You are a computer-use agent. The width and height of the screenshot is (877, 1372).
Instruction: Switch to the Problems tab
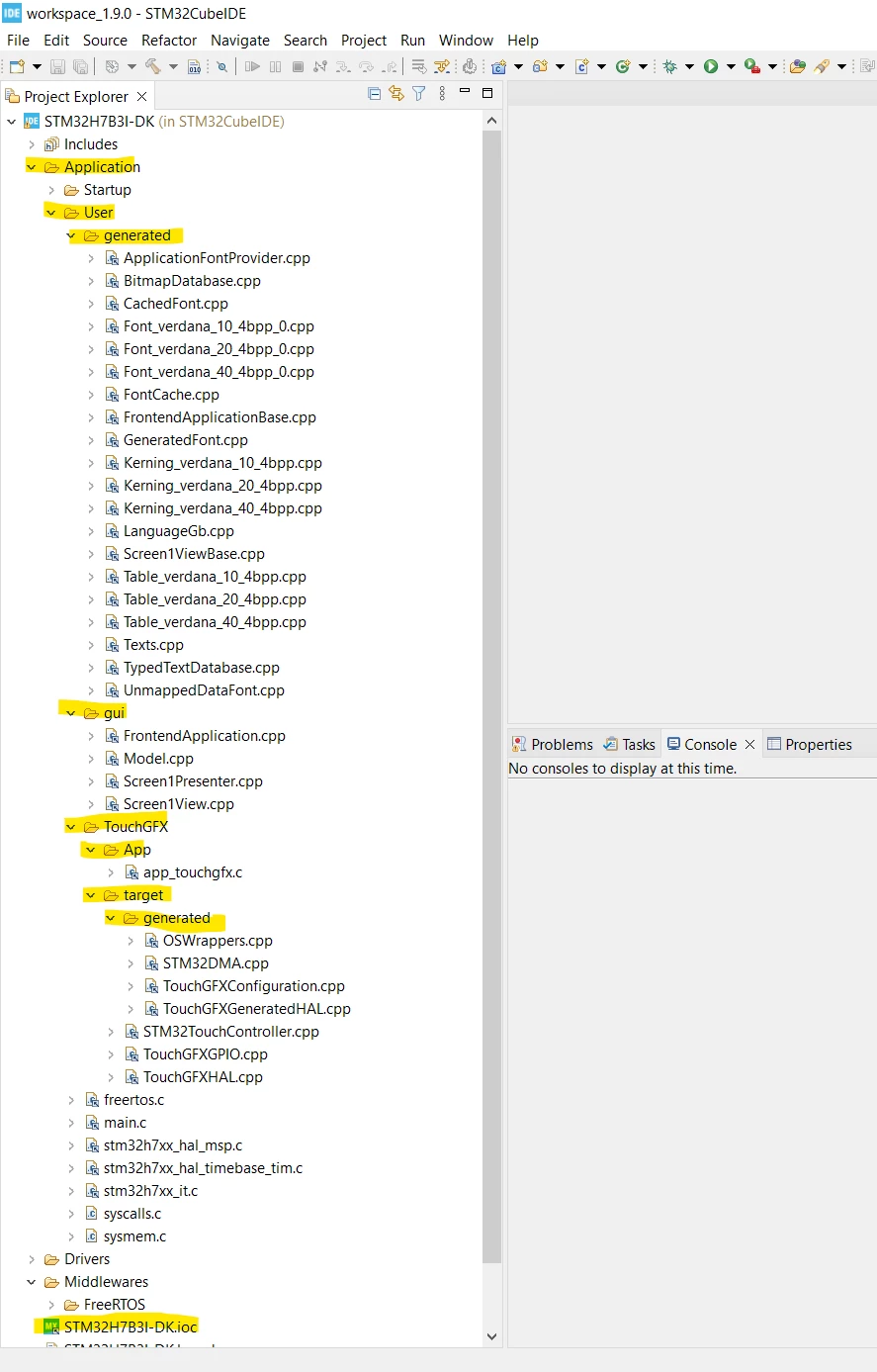(552, 744)
